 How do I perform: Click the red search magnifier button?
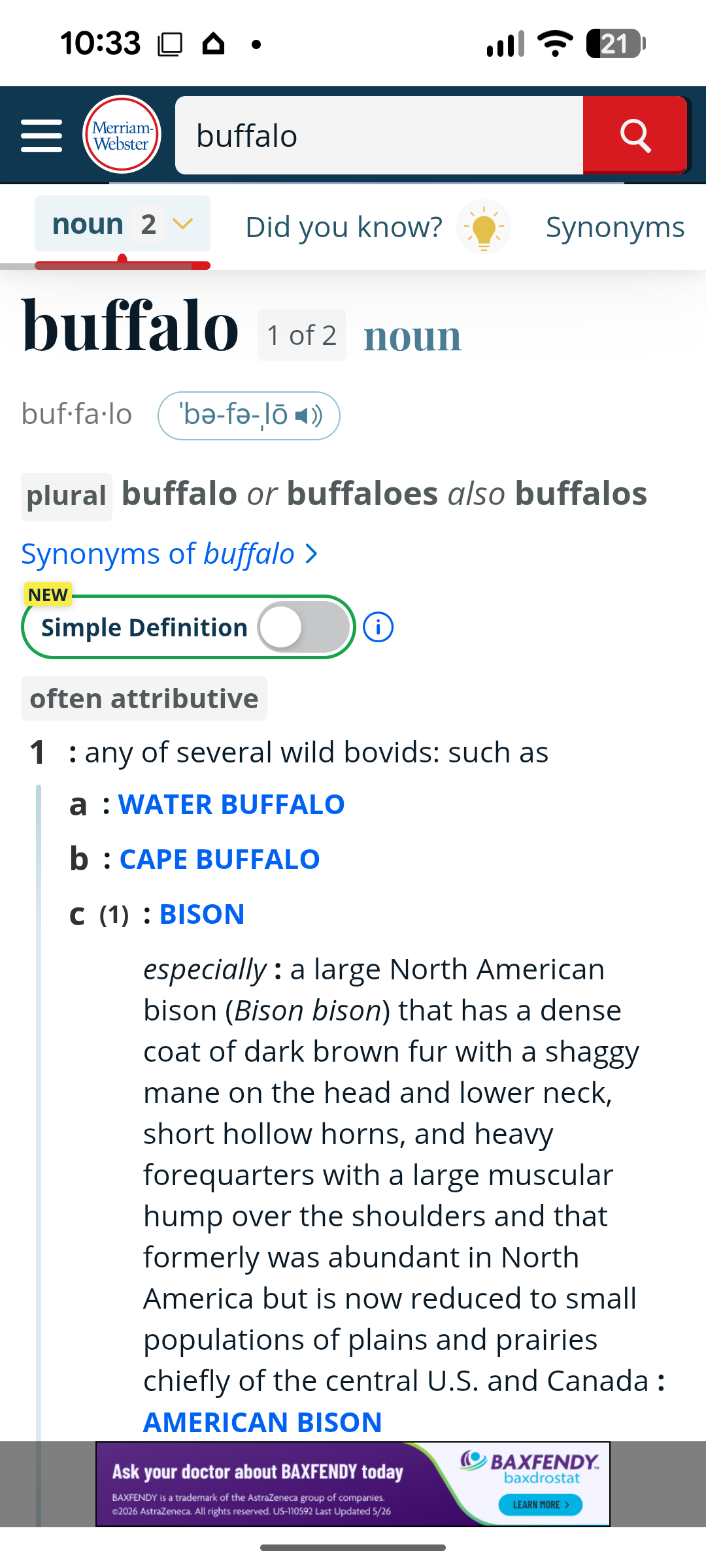[x=635, y=135]
